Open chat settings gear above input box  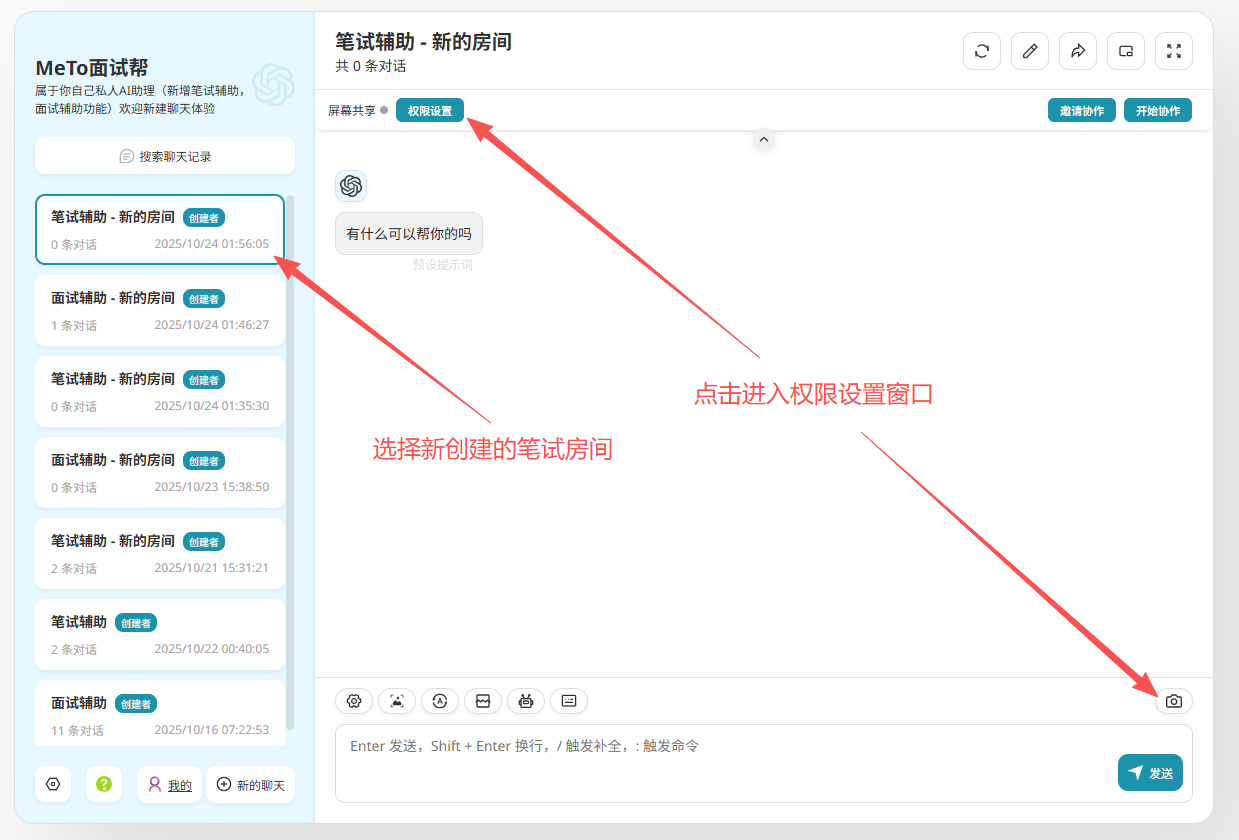354,701
